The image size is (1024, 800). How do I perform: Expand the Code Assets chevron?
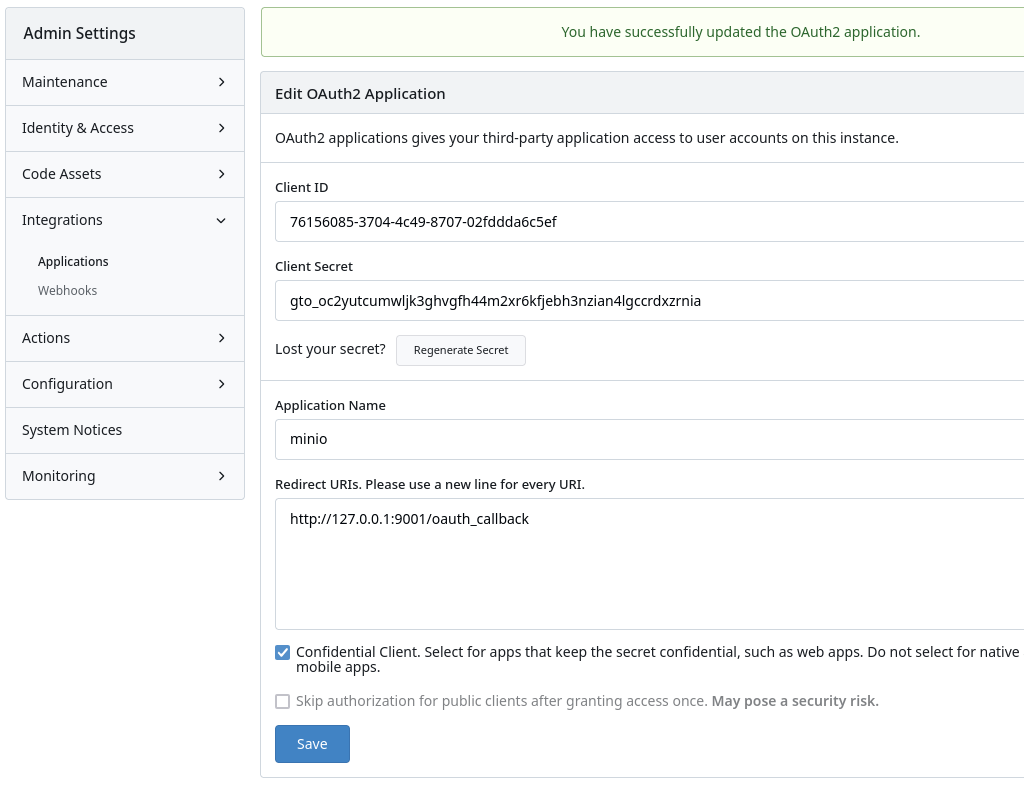(x=221, y=174)
